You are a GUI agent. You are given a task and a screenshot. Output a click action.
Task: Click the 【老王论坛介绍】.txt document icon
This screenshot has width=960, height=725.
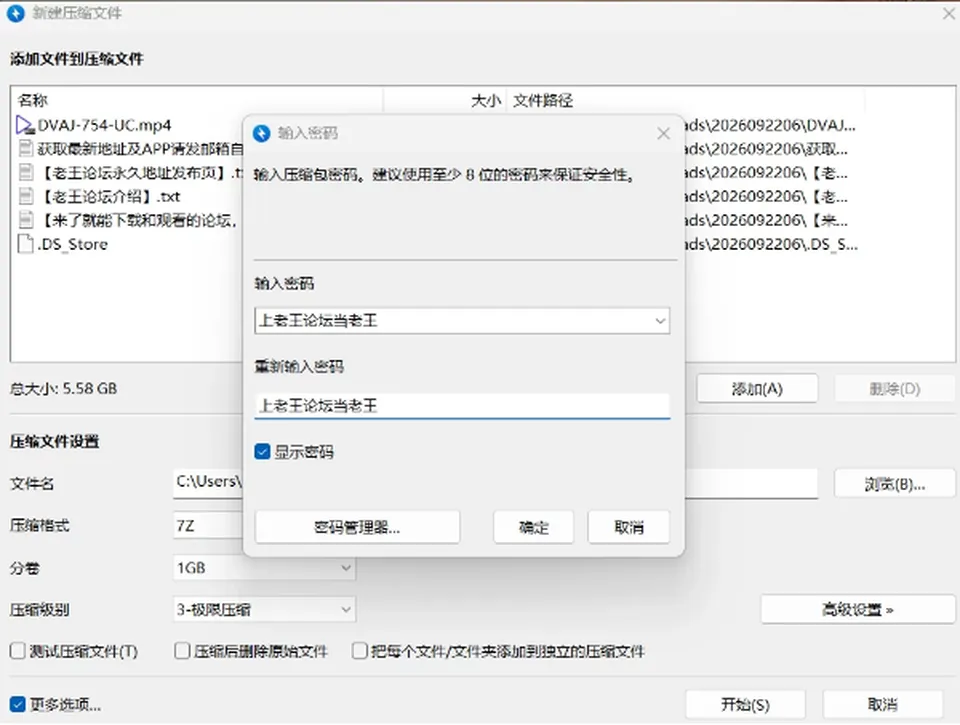(26, 196)
